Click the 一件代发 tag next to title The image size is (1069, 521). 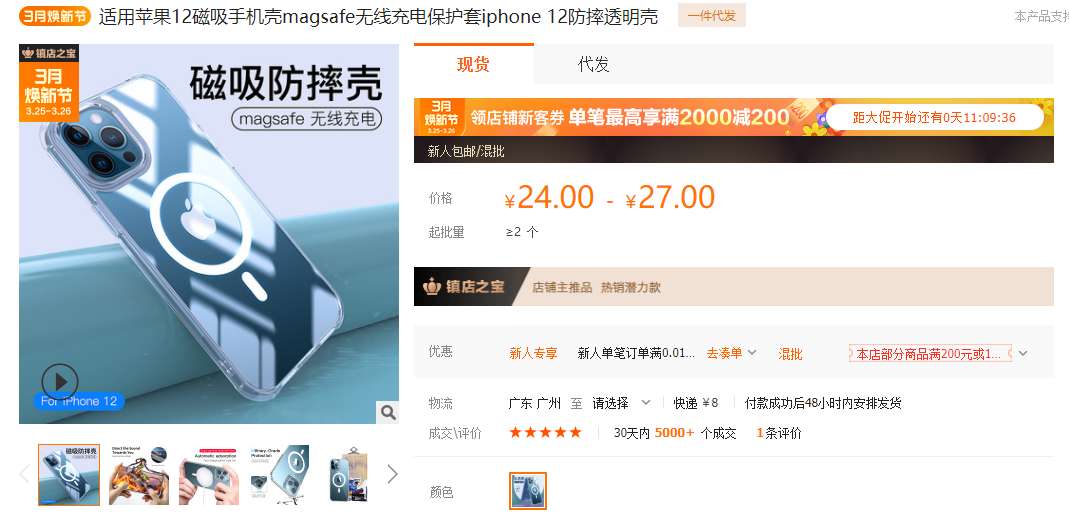click(x=712, y=16)
